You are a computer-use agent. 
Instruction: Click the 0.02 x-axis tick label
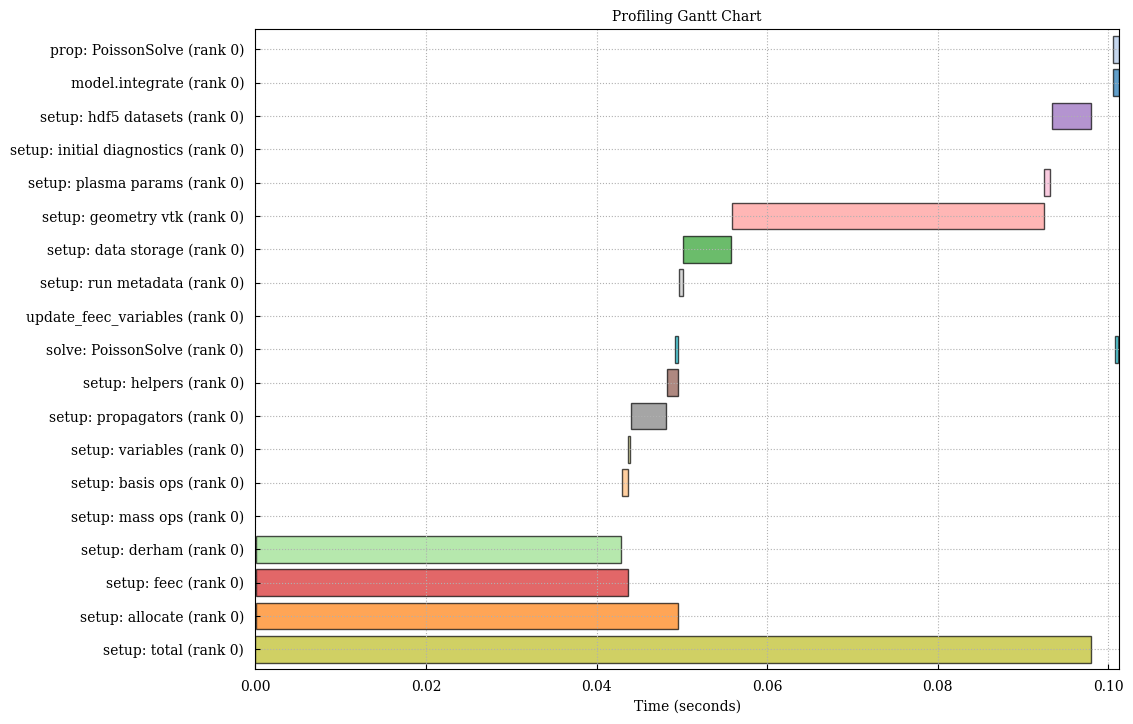click(x=426, y=684)
